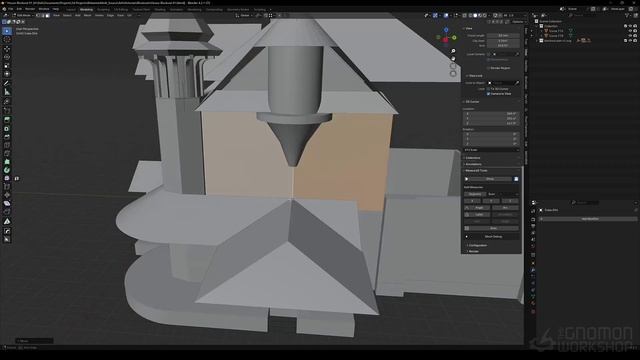Adjust 3D Cursor Location X slider
The image size is (640, 360).
pos(491,113)
